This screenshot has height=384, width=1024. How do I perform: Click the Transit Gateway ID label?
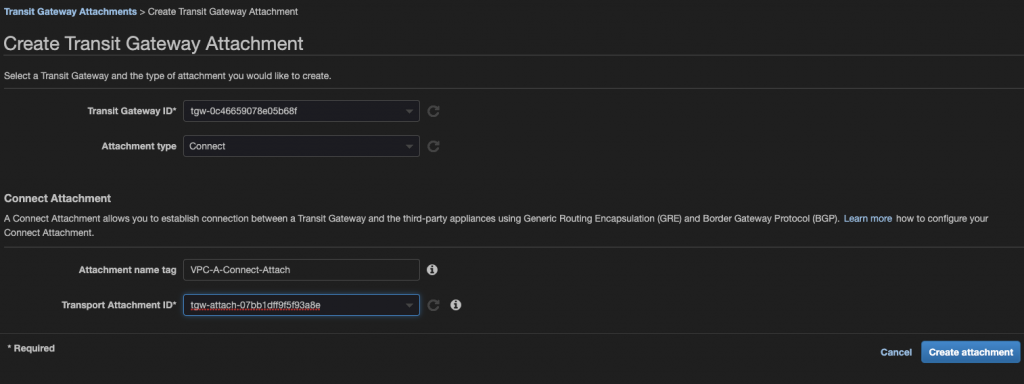[132, 111]
